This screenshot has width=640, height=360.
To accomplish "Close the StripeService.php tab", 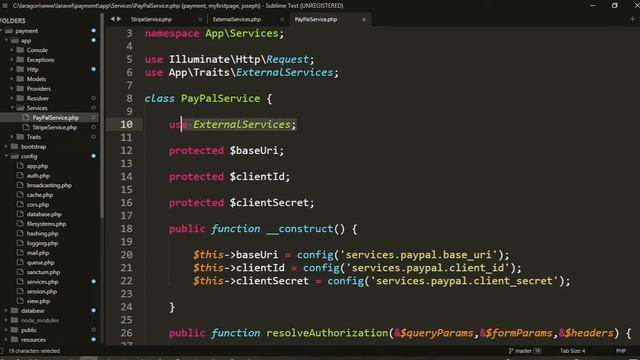I will [200, 20].
